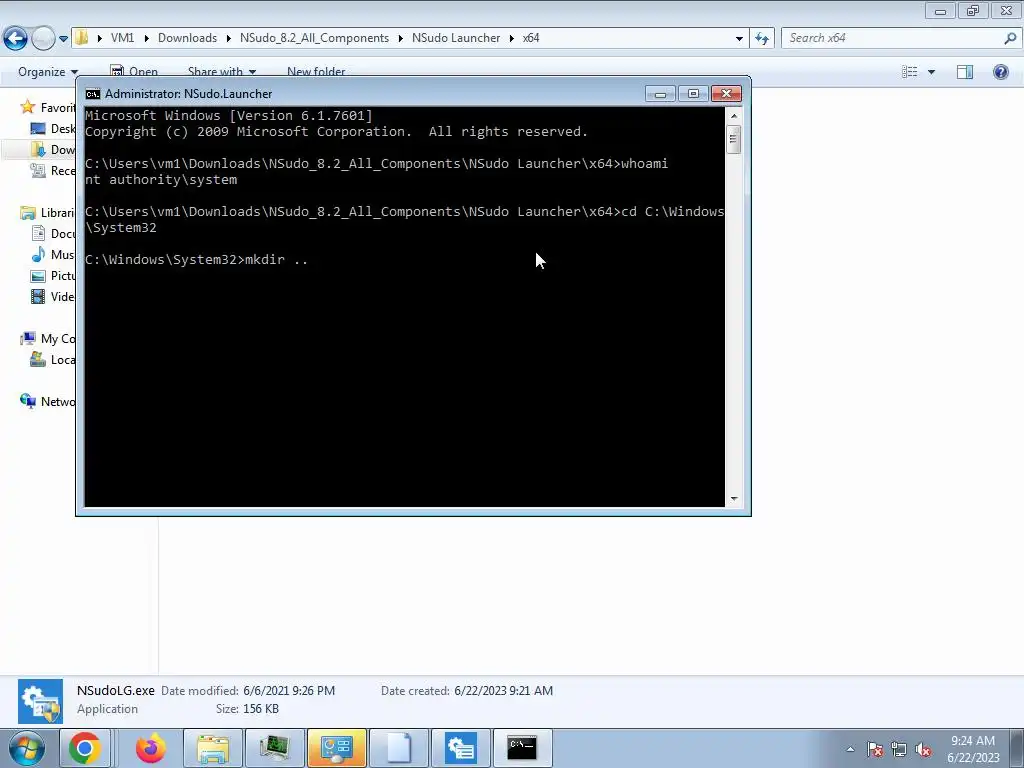Select Downloads in the navigation pane

coord(53,150)
